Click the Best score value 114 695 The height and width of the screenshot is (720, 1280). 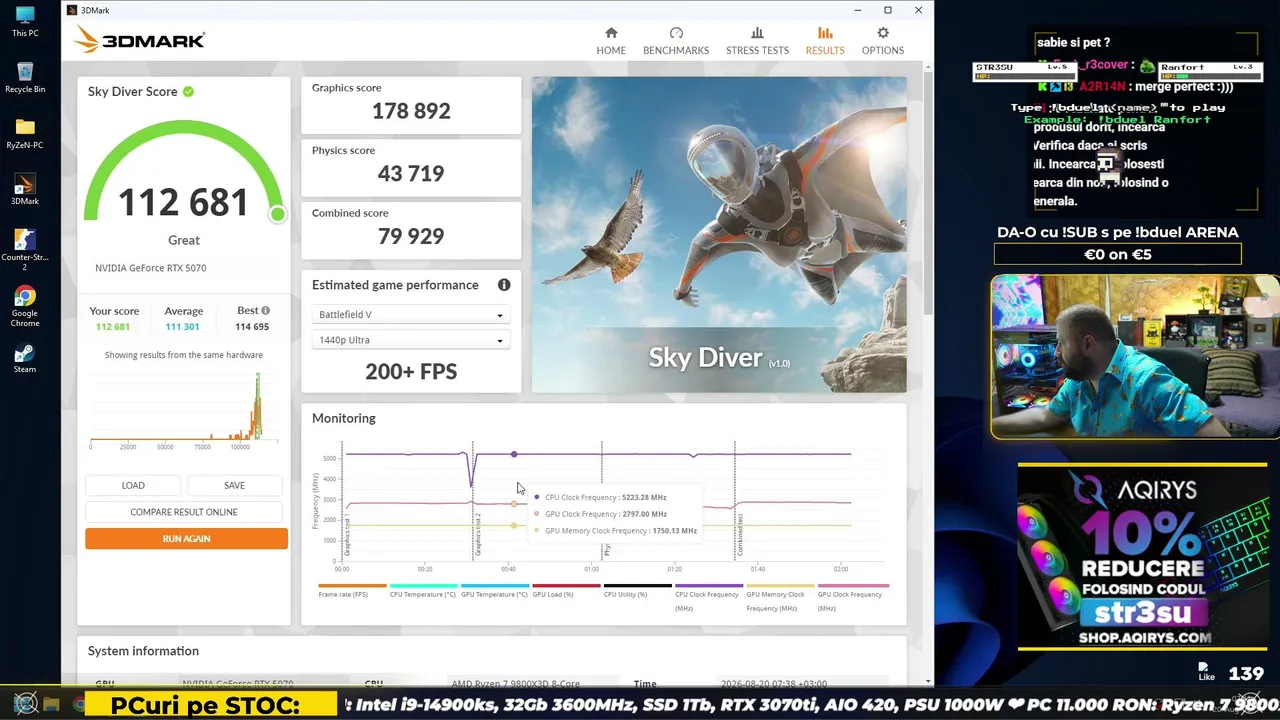coord(252,327)
